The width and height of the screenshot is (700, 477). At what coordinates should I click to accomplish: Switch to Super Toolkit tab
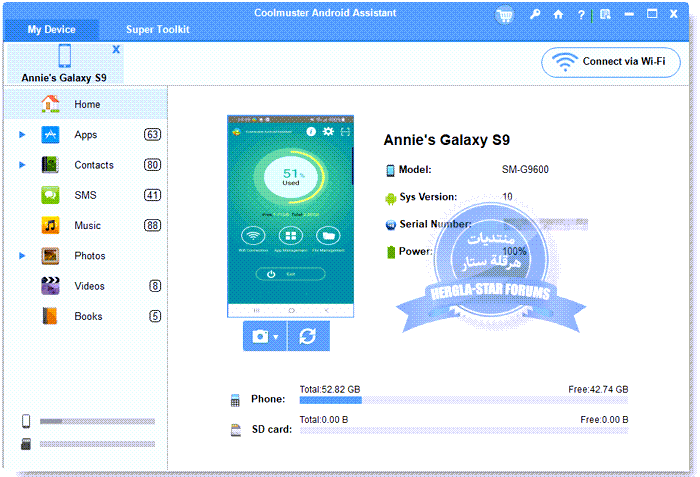click(x=158, y=29)
